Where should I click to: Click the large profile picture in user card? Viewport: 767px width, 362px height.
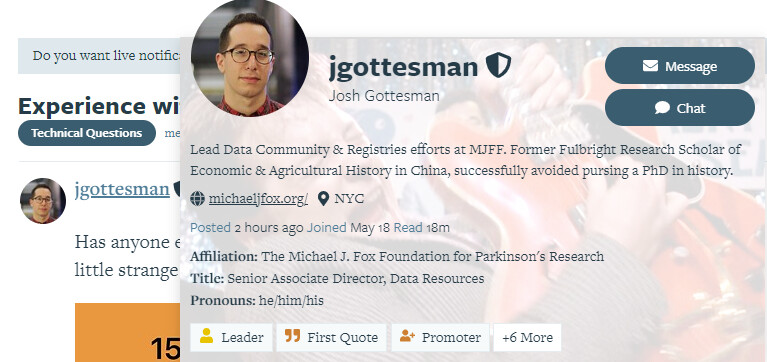click(x=249, y=59)
